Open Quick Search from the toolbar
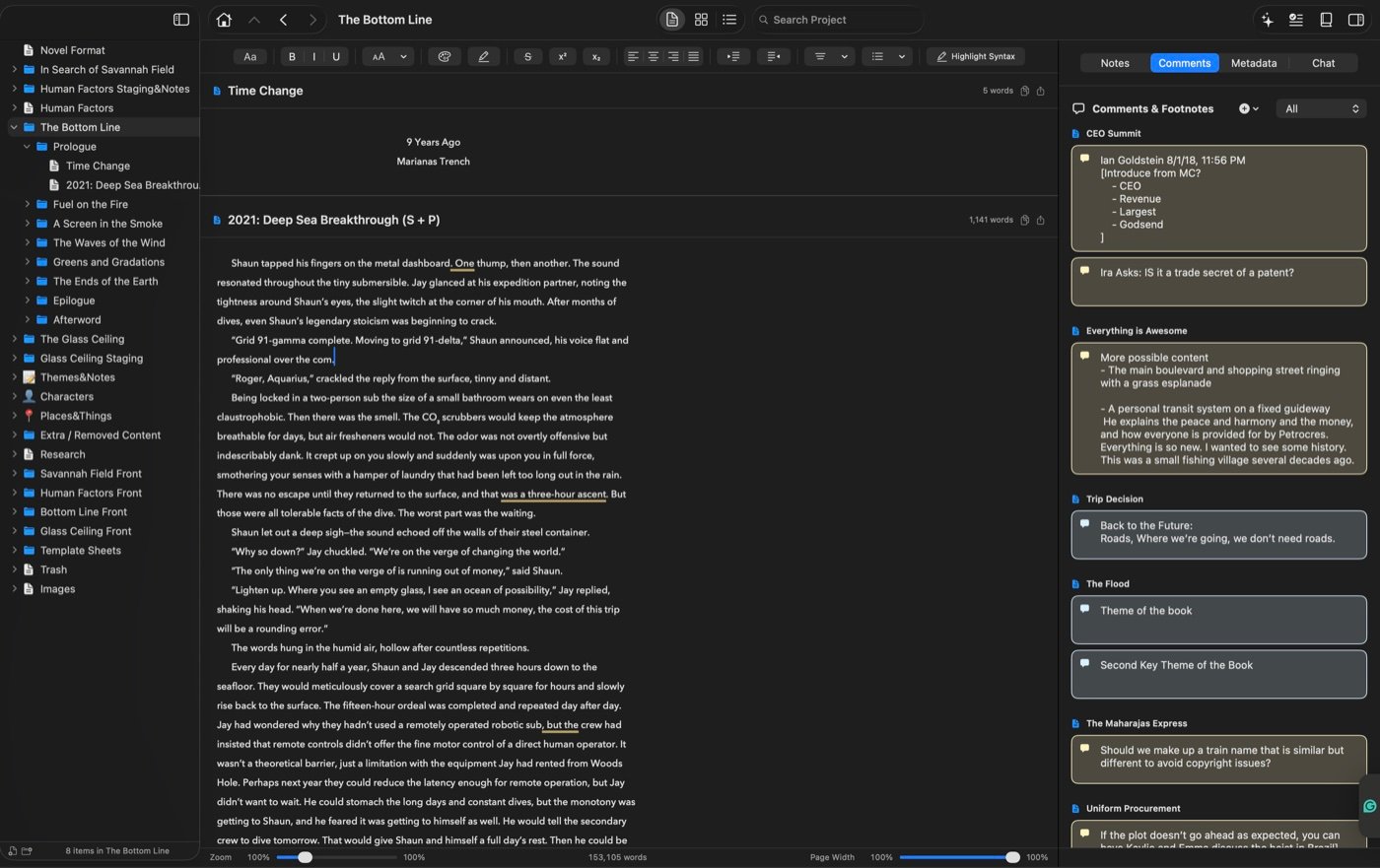 pyautogui.click(x=837, y=19)
